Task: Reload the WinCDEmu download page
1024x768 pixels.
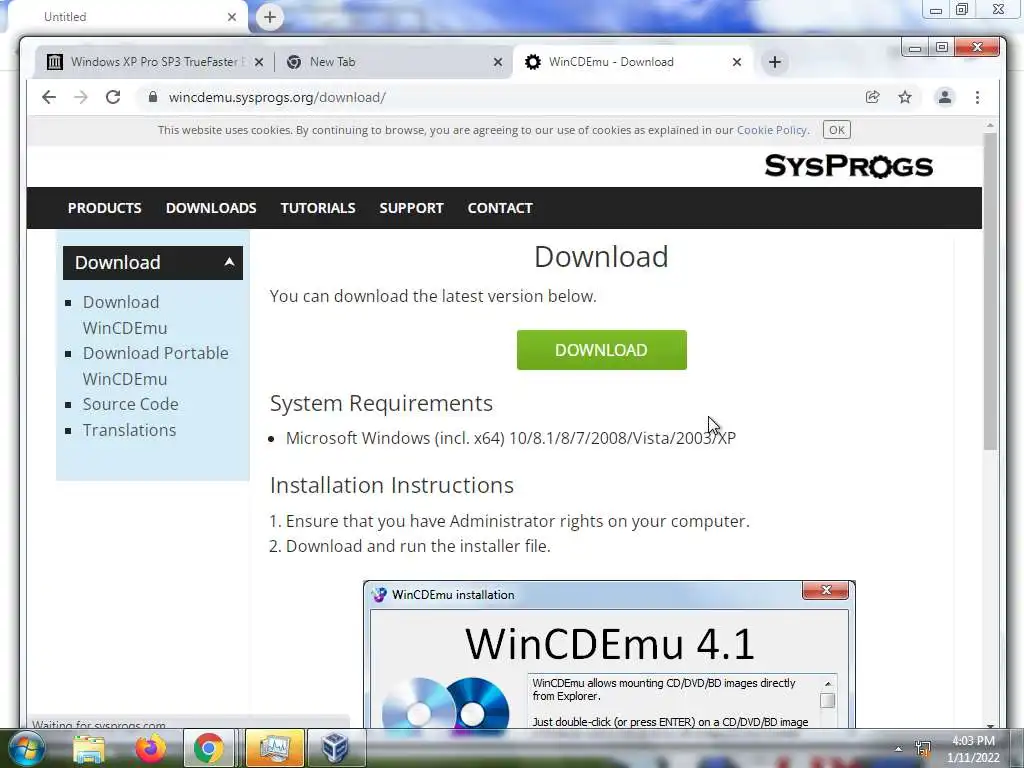Action: 113,97
